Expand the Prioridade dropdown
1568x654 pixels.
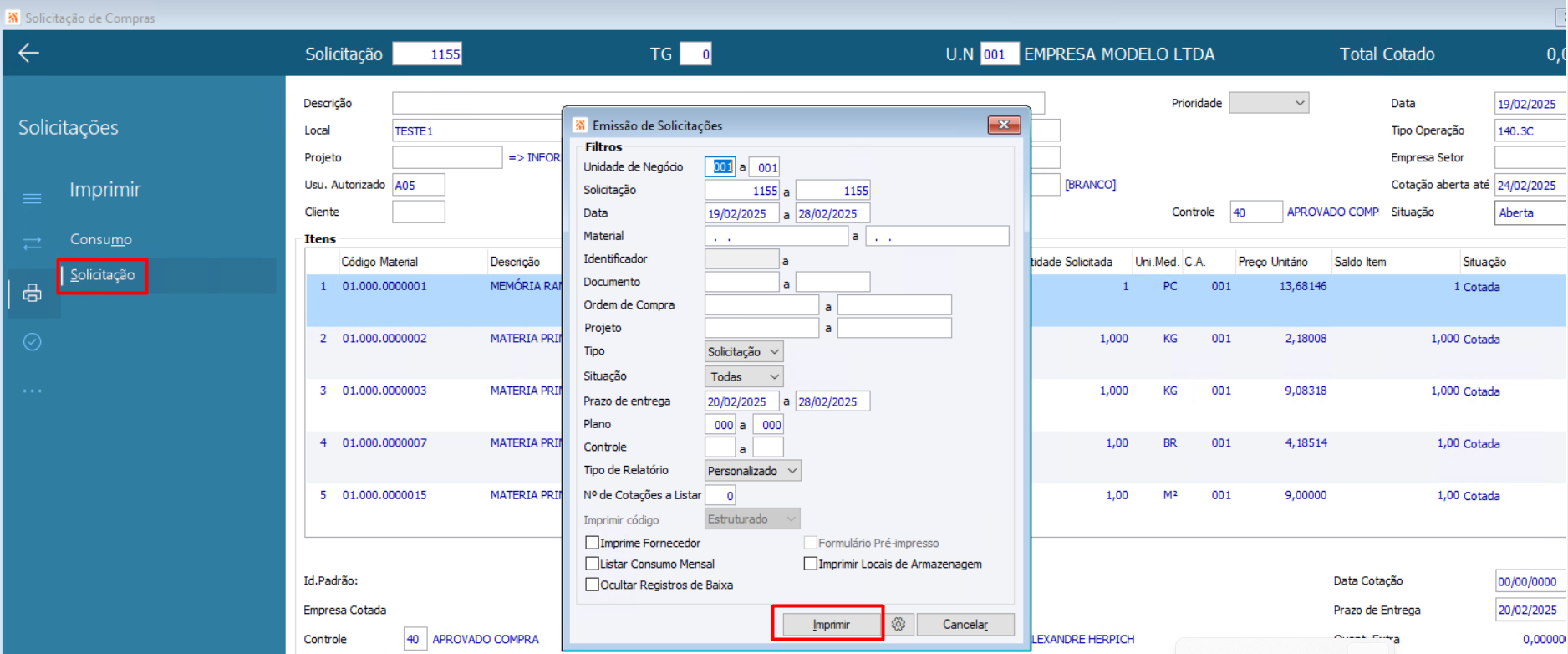[x=1269, y=103]
